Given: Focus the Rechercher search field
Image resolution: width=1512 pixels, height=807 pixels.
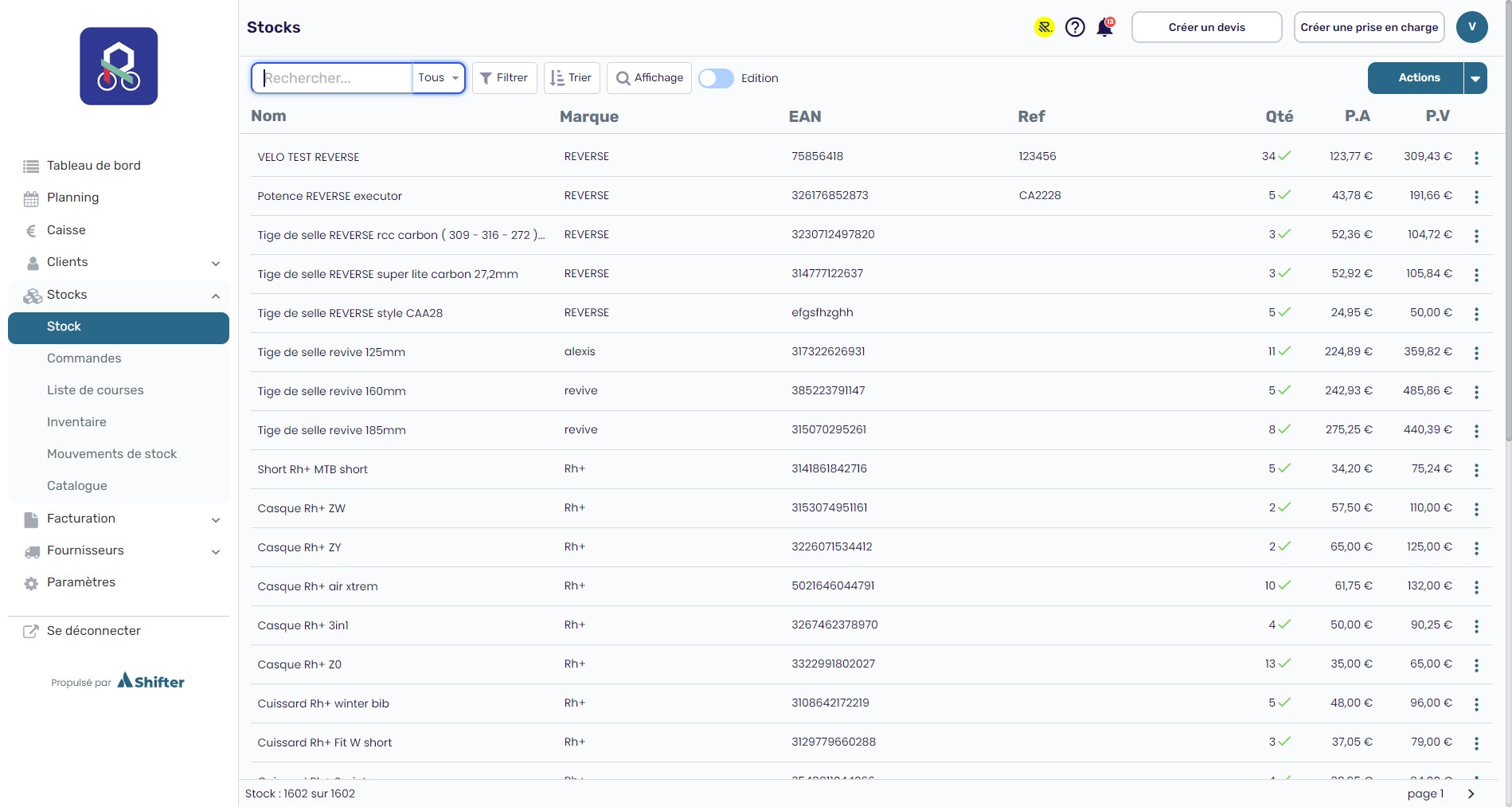Looking at the screenshot, I should (333, 78).
